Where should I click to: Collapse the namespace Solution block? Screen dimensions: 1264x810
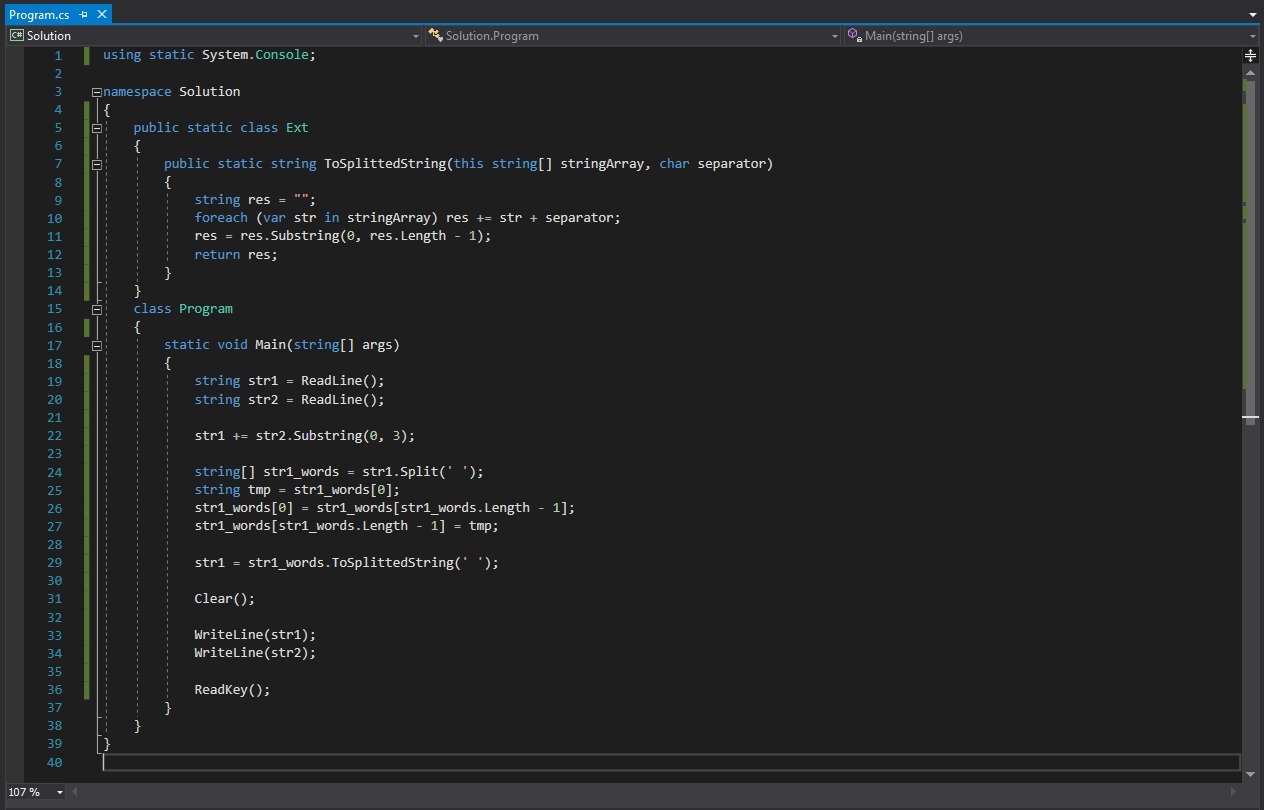97,92
